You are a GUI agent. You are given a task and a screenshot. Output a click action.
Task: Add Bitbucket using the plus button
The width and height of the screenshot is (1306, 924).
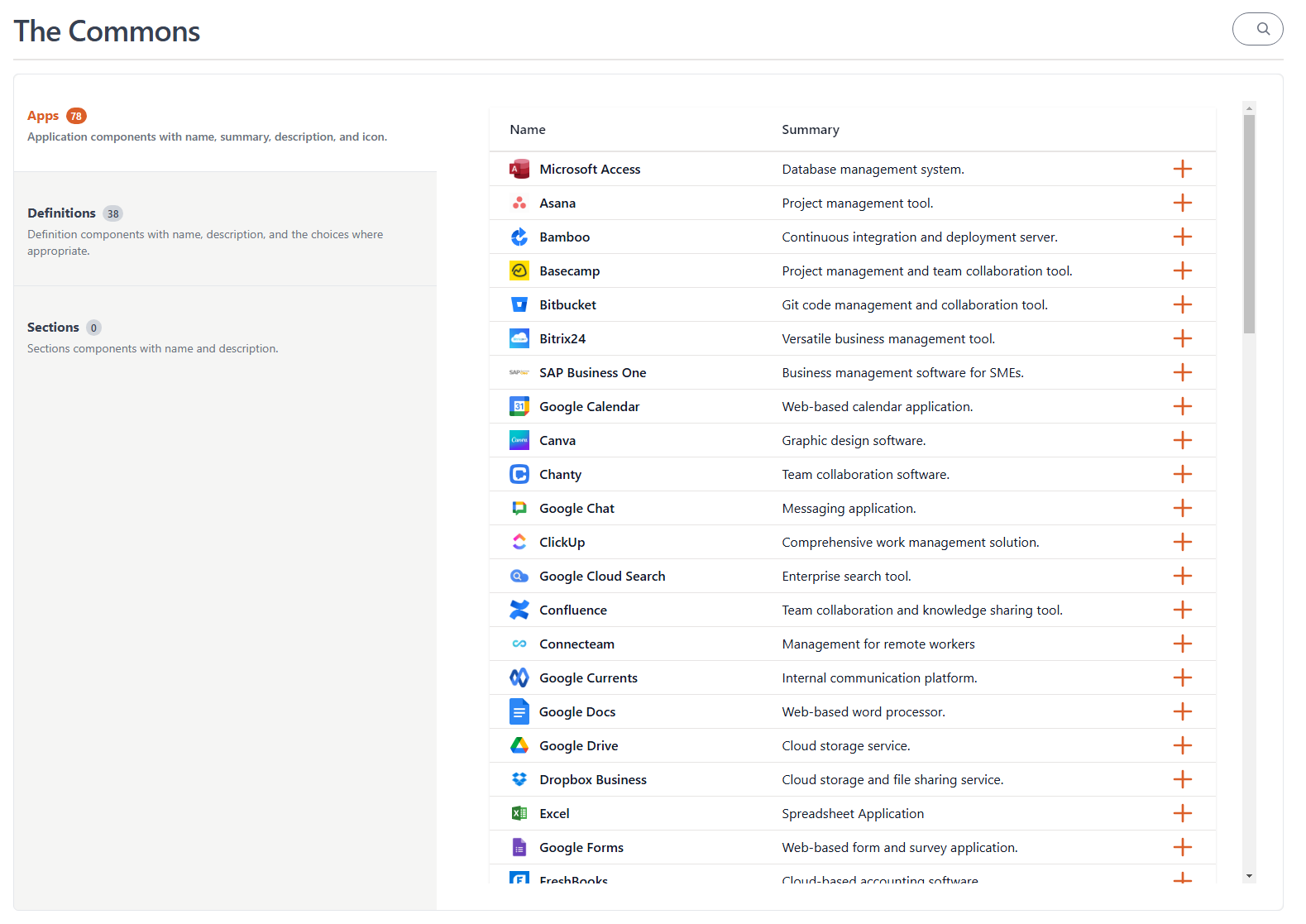click(x=1183, y=304)
